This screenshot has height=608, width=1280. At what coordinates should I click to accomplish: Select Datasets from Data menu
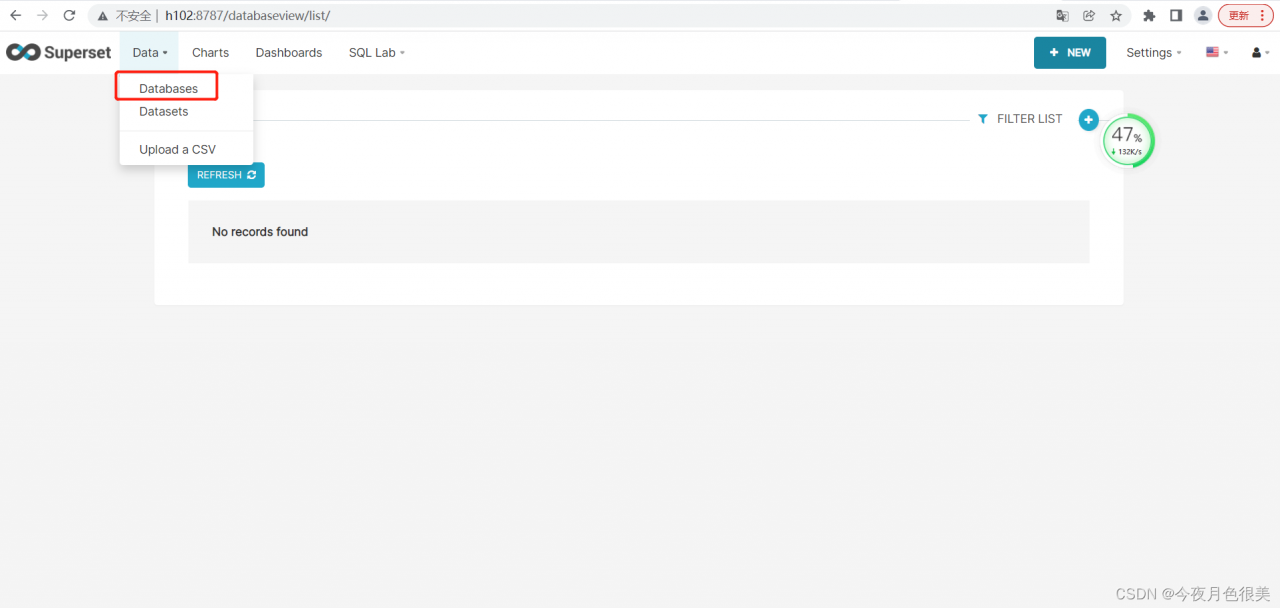coord(164,111)
